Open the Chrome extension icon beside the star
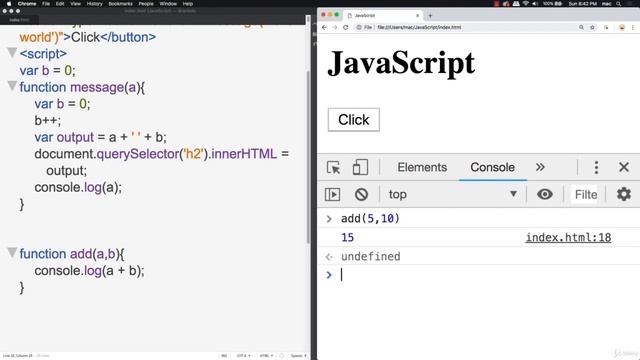Screen dimensions: 640x360 coord(607,27)
